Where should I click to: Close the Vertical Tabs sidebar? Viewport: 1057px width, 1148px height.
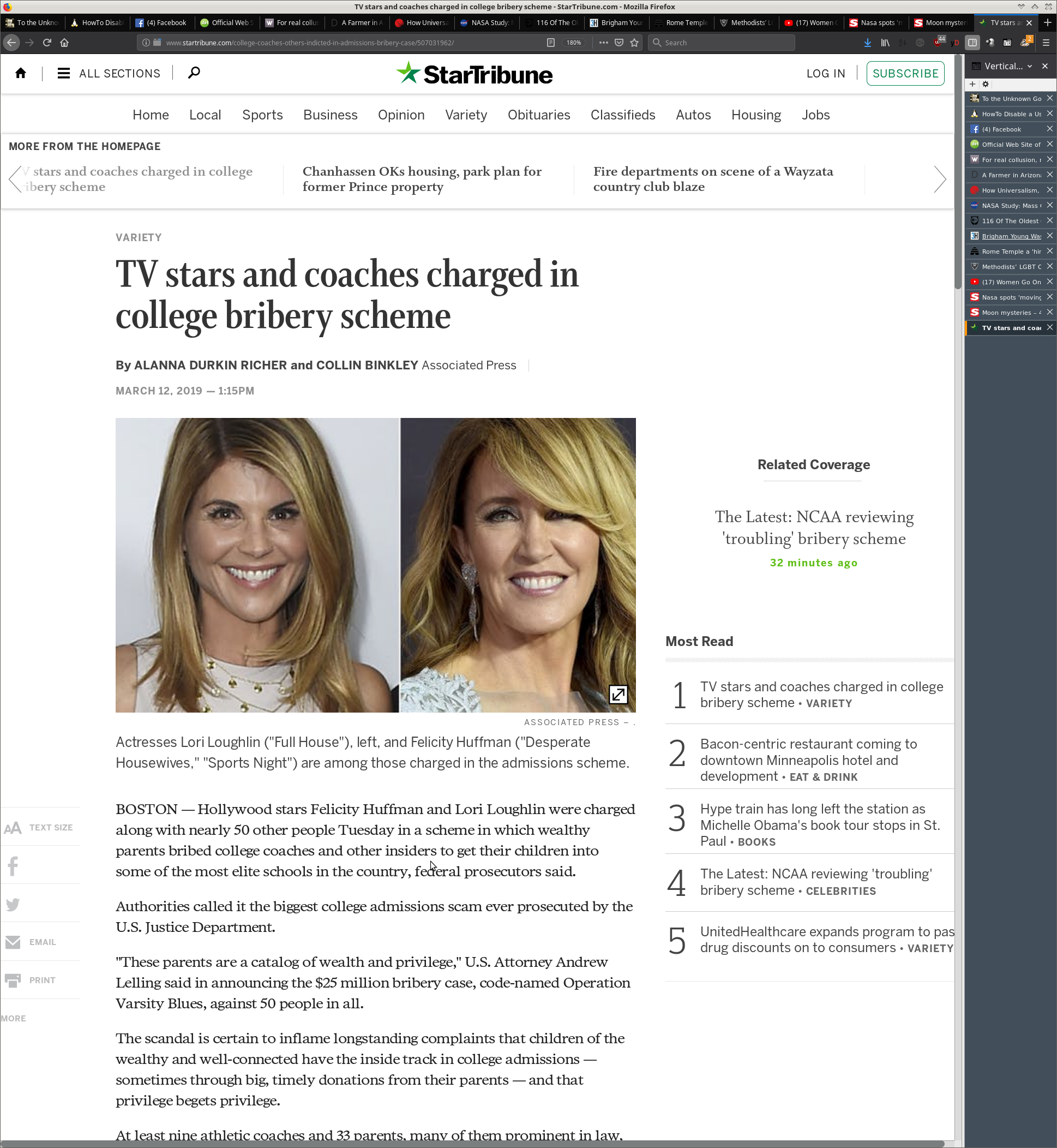pyautogui.click(x=1045, y=67)
